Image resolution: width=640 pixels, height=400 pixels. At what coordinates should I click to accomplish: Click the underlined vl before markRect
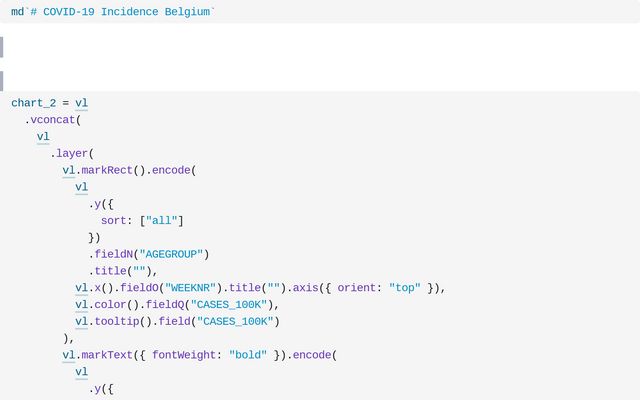pyautogui.click(x=68, y=170)
